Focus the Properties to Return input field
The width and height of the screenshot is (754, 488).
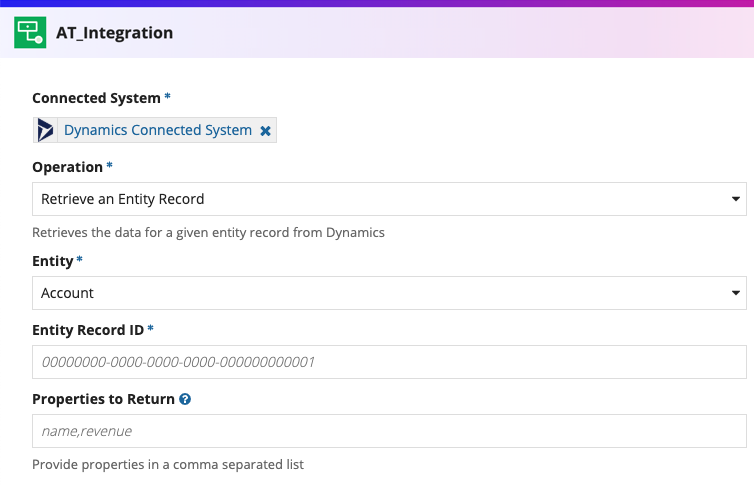pyautogui.click(x=389, y=431)
